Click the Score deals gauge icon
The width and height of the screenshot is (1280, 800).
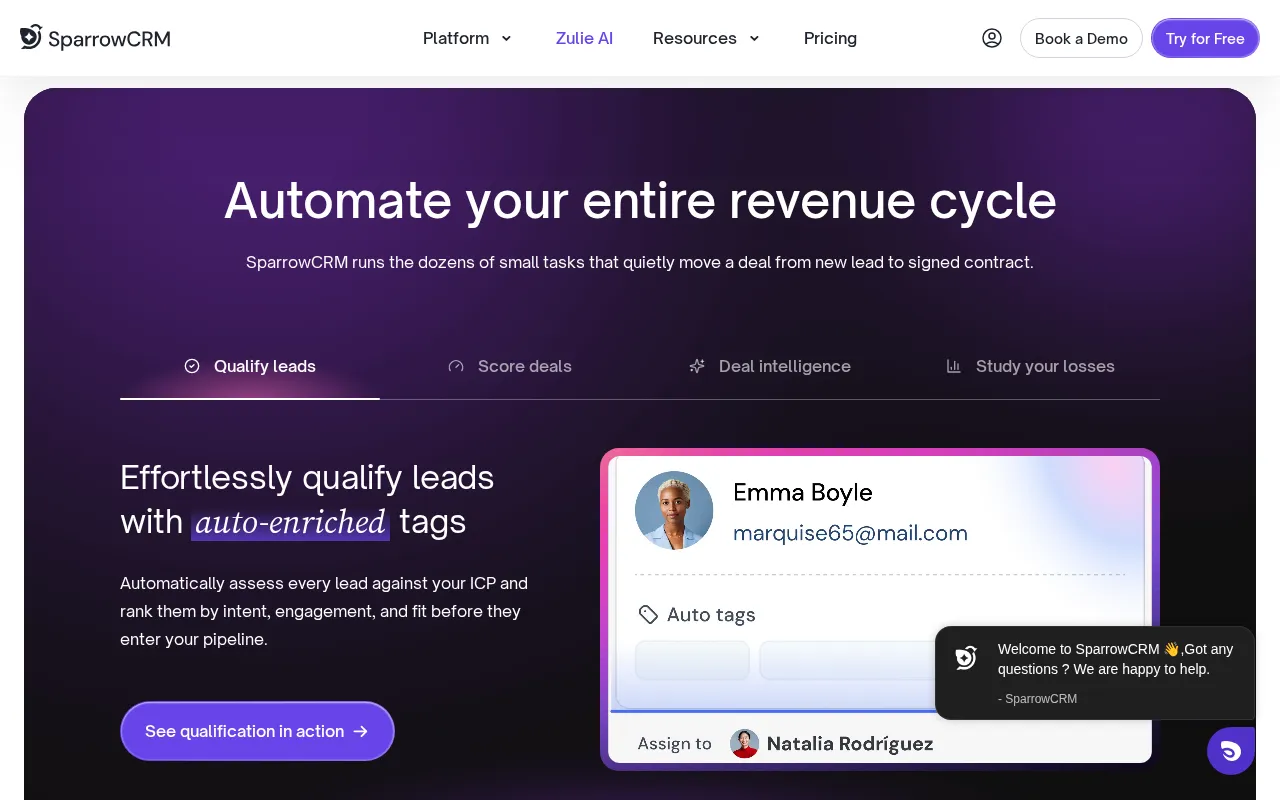click(x=456, y=366)
